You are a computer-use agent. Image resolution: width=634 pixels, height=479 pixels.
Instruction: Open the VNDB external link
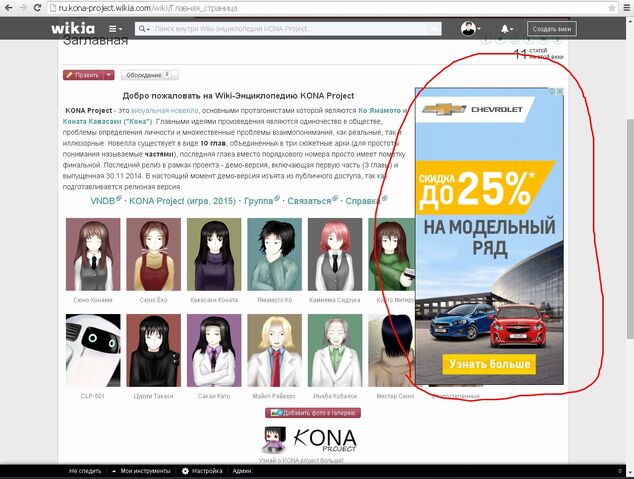tap(106, 200)
